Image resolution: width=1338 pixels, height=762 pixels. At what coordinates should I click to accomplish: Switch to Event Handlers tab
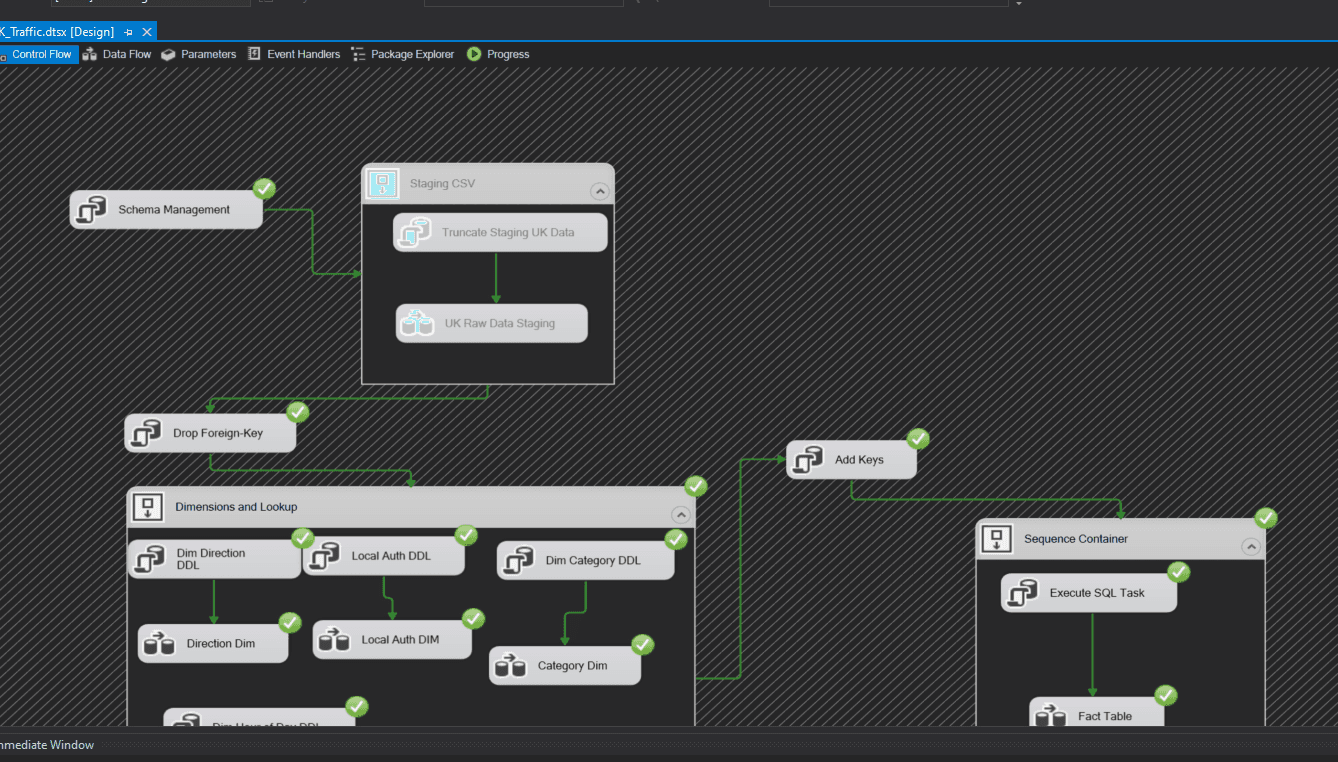coord(293,54)
